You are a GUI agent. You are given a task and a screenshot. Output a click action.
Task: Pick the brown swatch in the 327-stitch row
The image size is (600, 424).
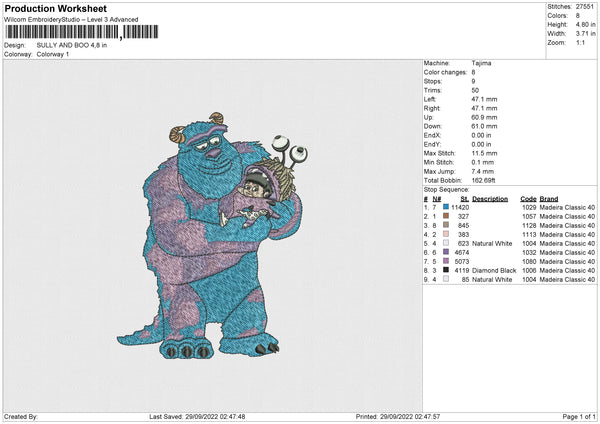tap(446, 216)
